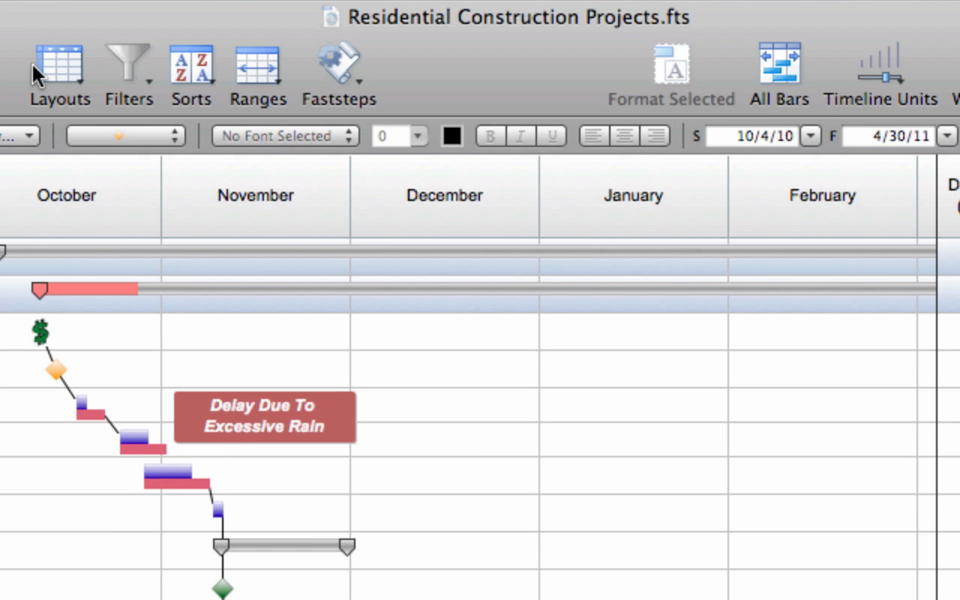Open the start date dropdown arrow
This screenshot has width=960, height=600.
coord(811,136)
